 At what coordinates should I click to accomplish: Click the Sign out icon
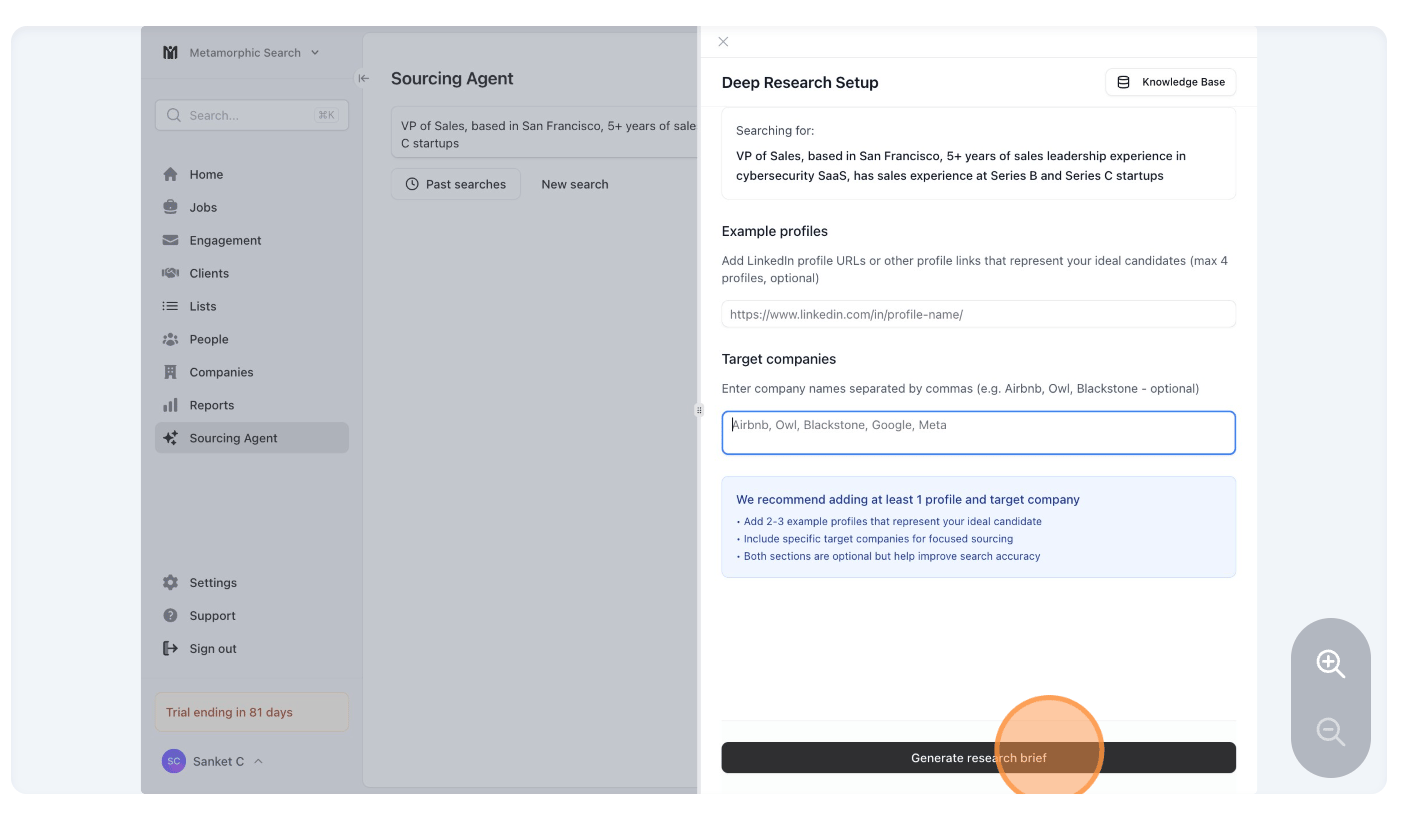[x=170, y=648]
